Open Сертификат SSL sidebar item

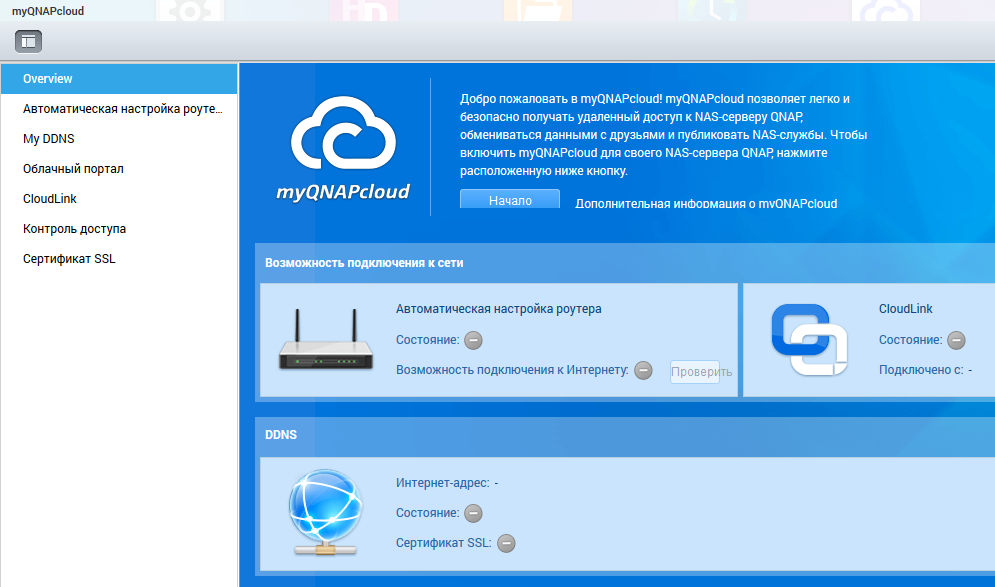[x=69, y=259]
